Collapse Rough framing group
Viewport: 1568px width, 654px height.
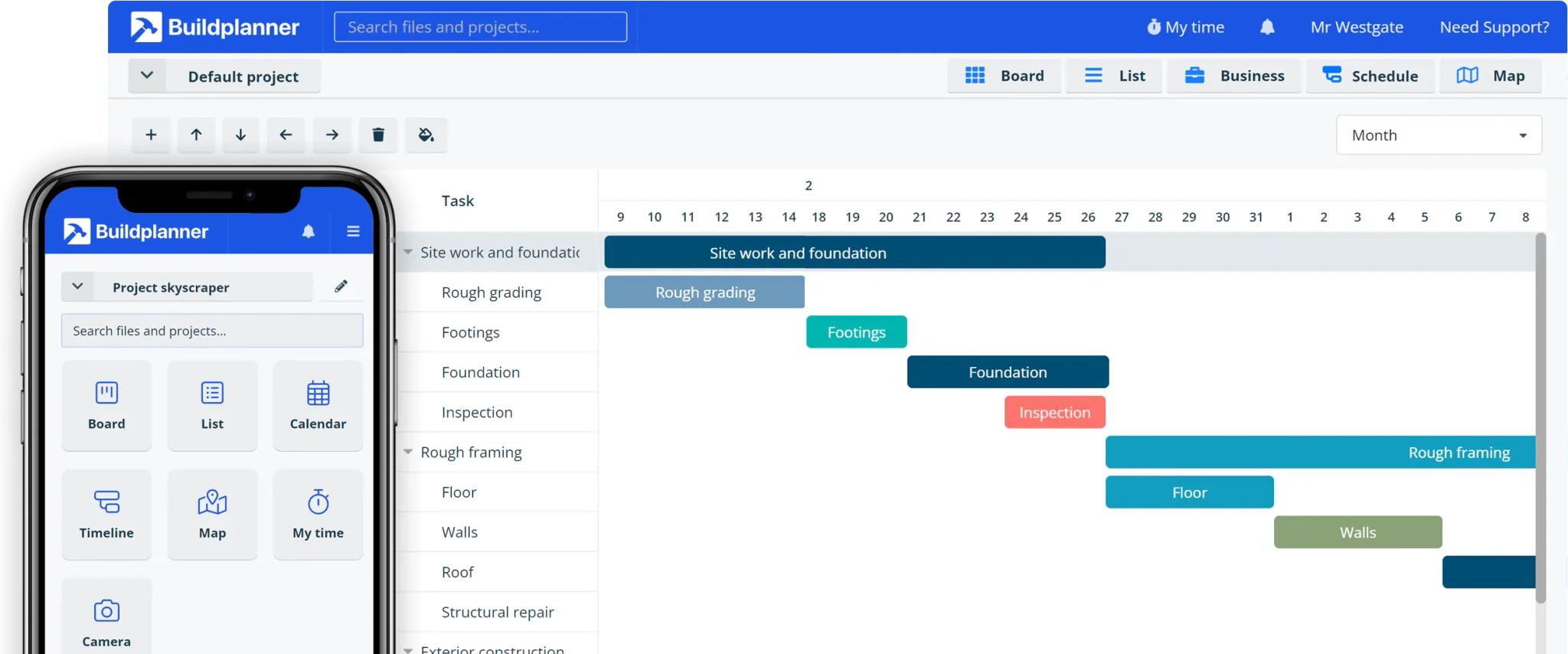pyautogui.click(x=408, y=452)
